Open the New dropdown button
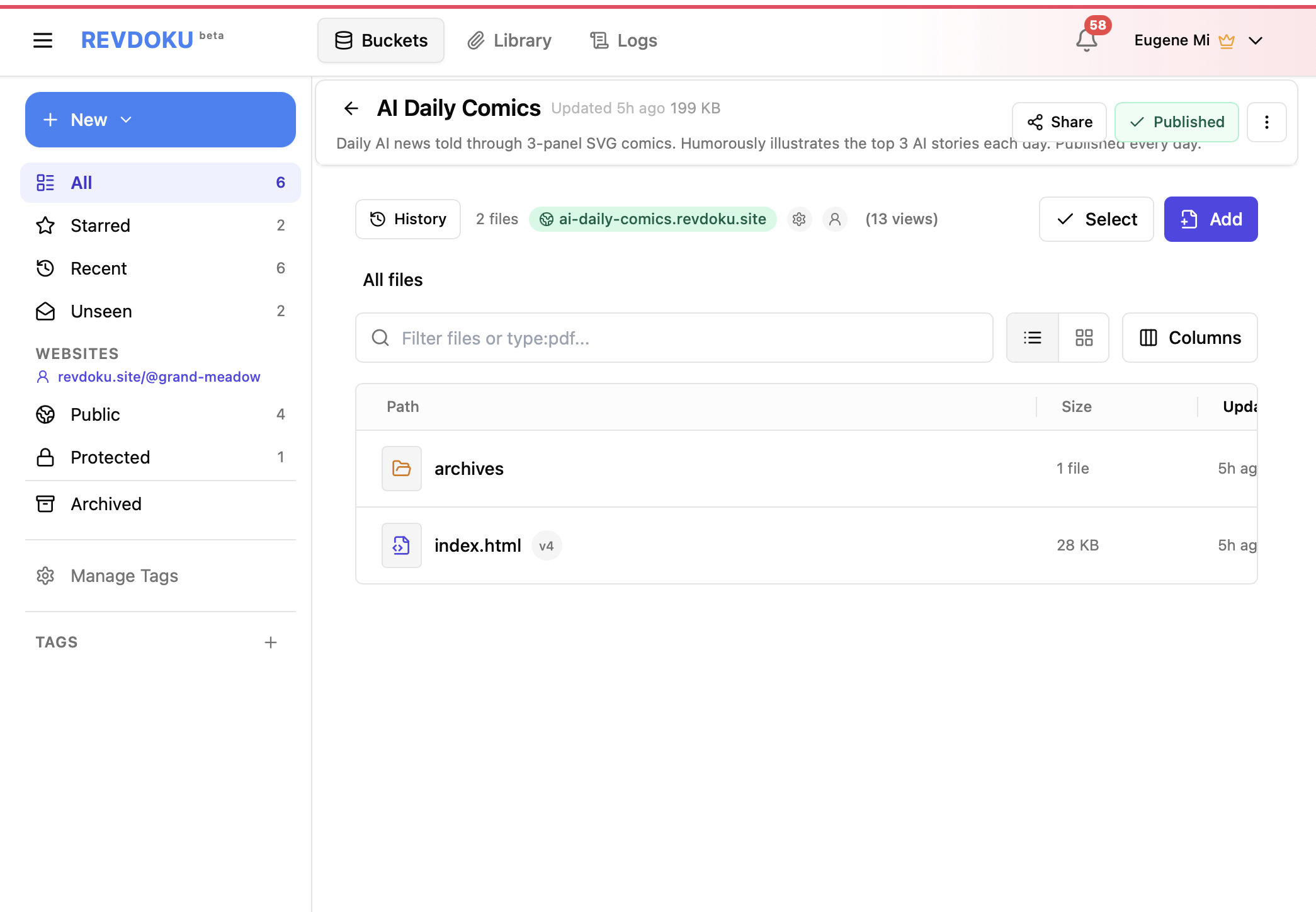1316x912 pixels. [x=161, y=120]
